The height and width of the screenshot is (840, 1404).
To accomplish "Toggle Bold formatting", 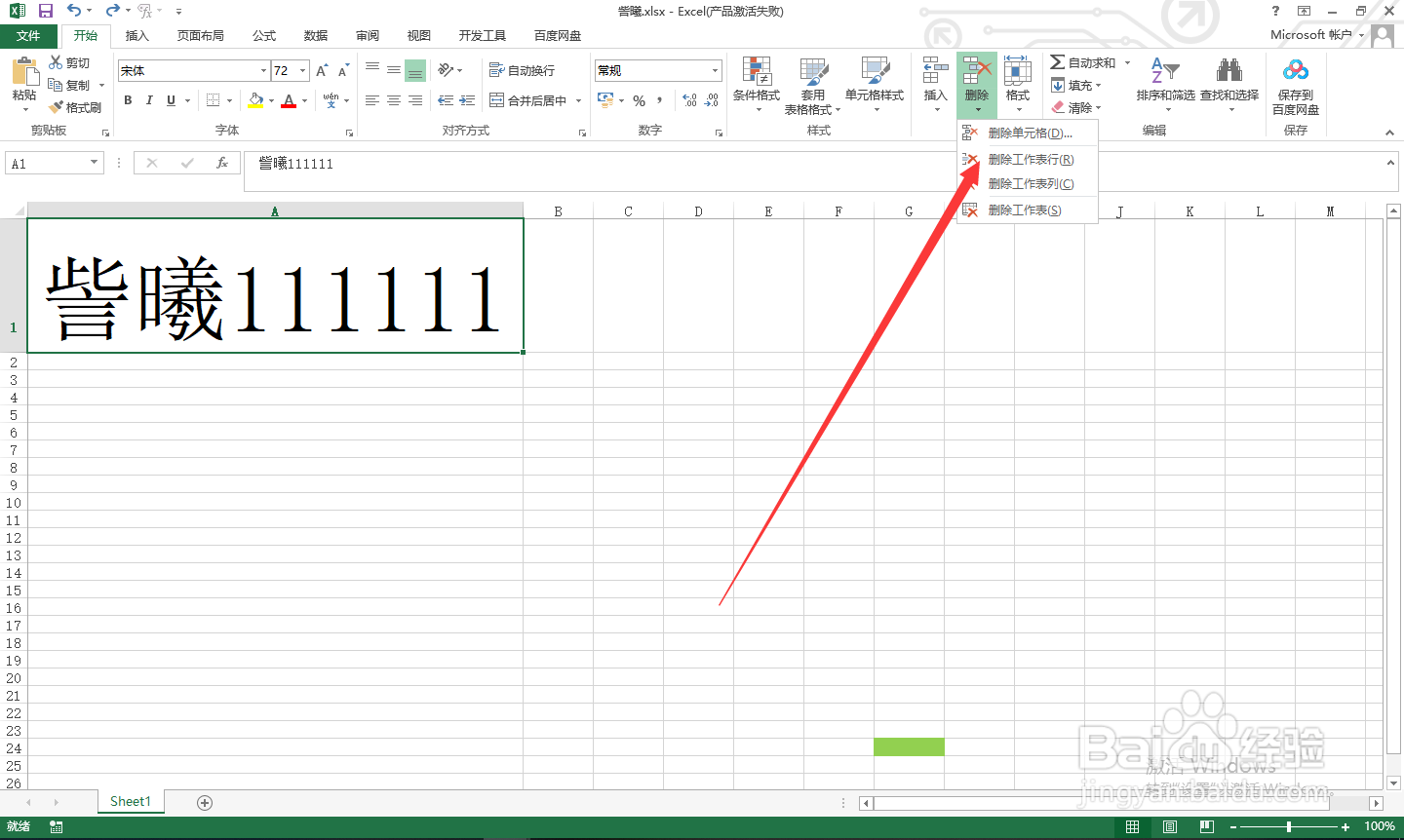I will pyautogui.click(x=128, y=100).
